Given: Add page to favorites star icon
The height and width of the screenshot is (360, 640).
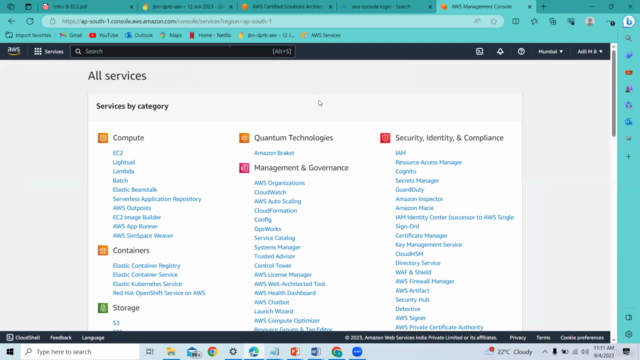Looking at the screenshot, I should tap(494, 21).
